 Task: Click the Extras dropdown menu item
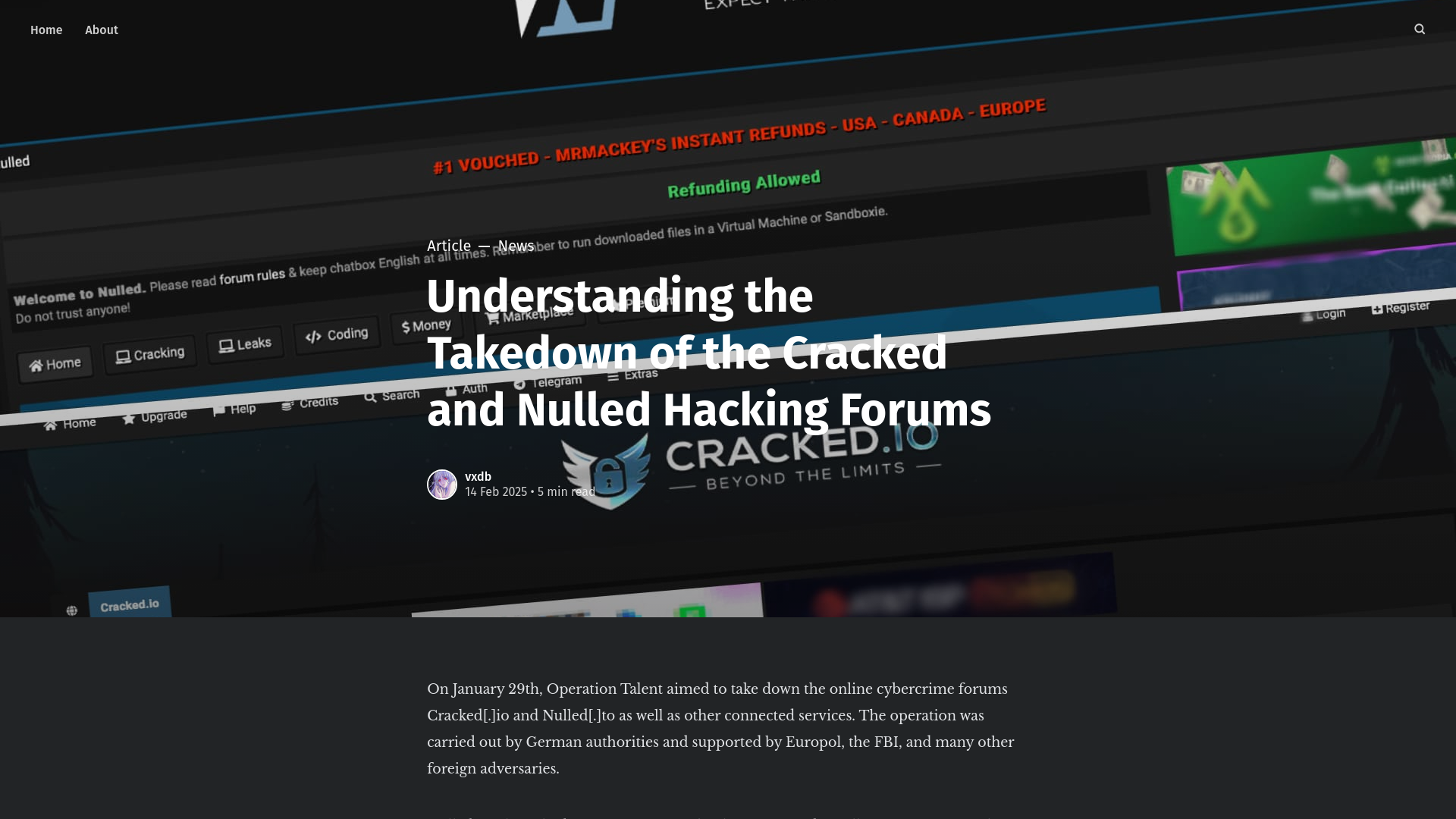coord(638,373)
